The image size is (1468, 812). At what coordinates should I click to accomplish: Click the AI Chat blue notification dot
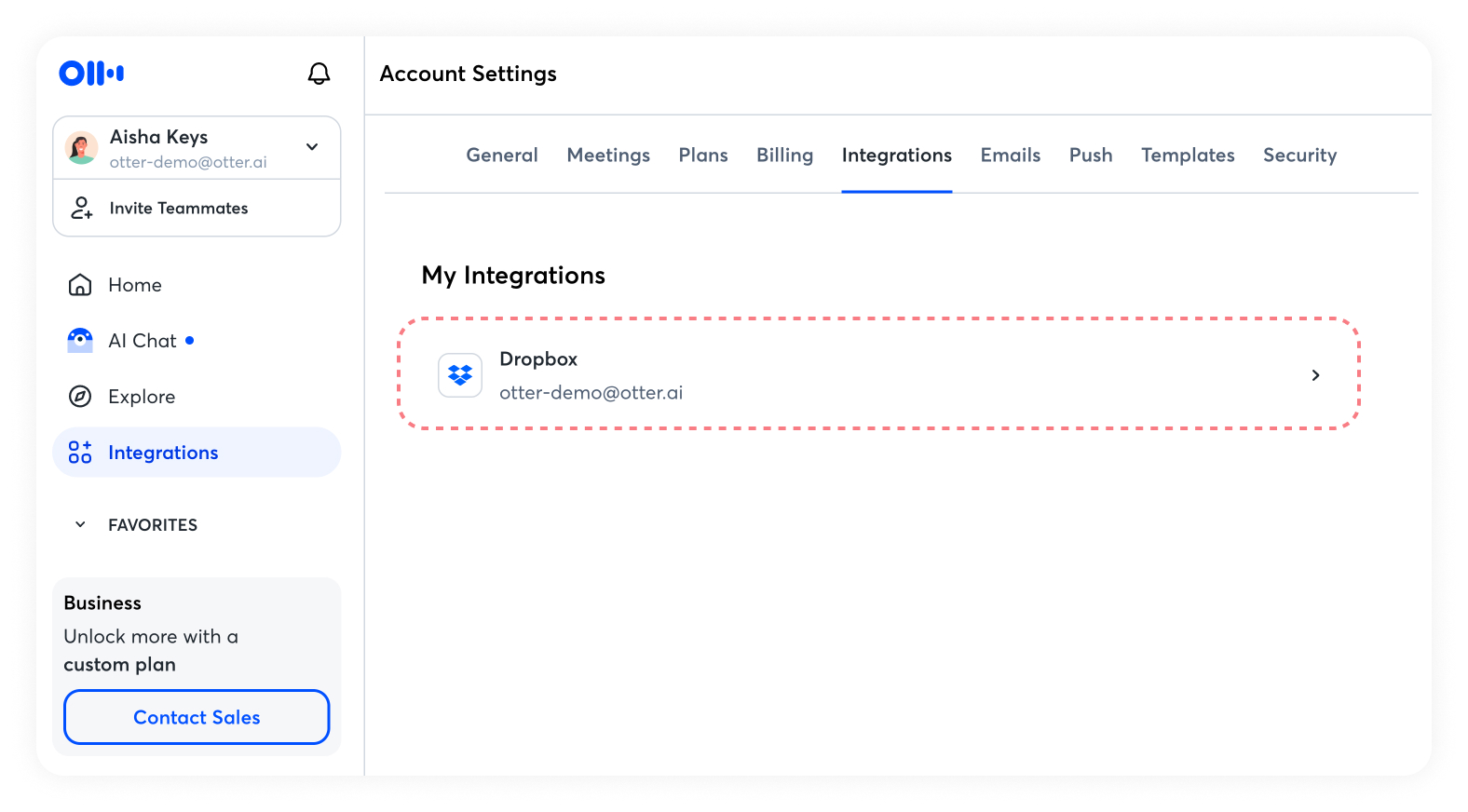(190, 340)
